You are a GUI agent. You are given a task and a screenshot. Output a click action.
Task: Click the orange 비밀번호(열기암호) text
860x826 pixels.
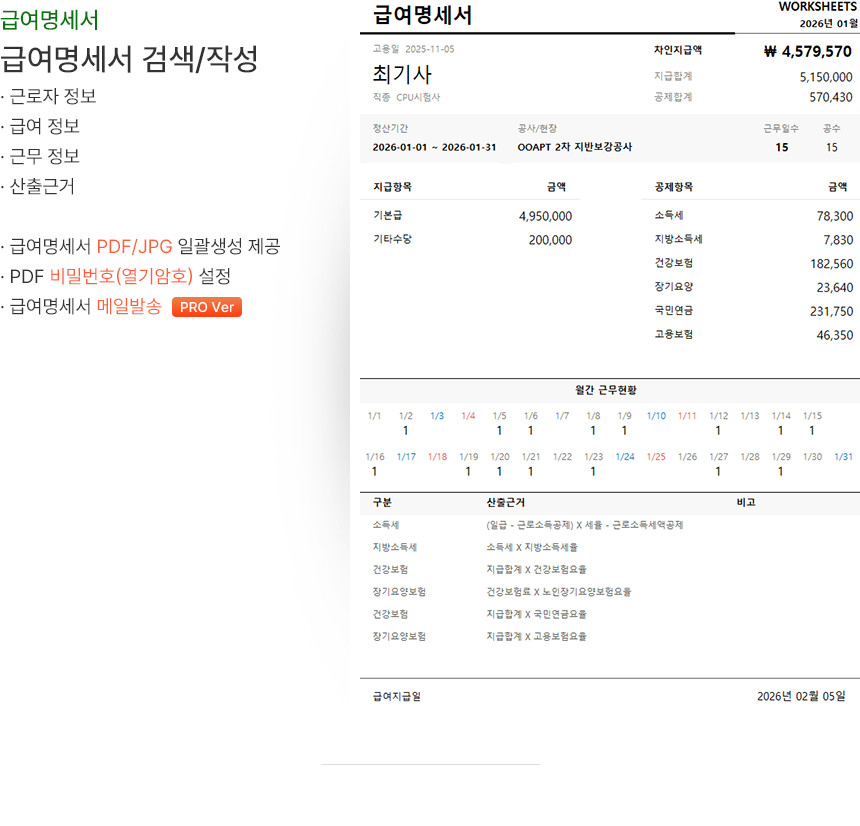(121, 276)
